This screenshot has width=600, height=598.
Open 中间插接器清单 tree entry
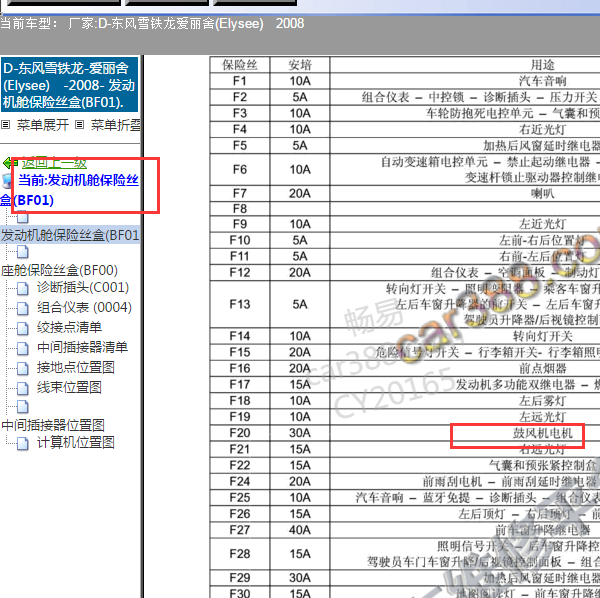coord(82,347)
